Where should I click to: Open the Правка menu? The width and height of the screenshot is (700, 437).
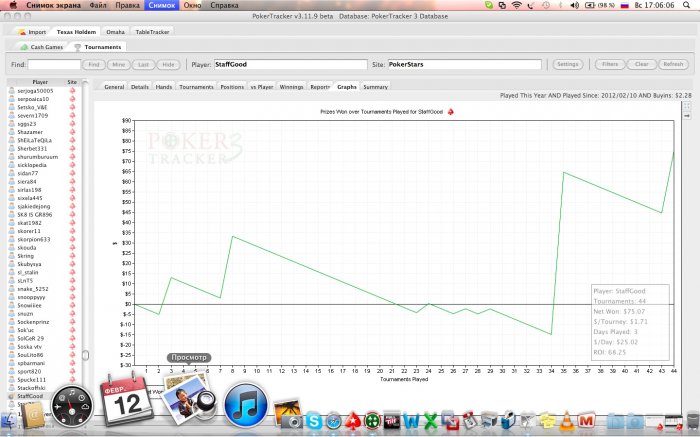click(127, 5)
